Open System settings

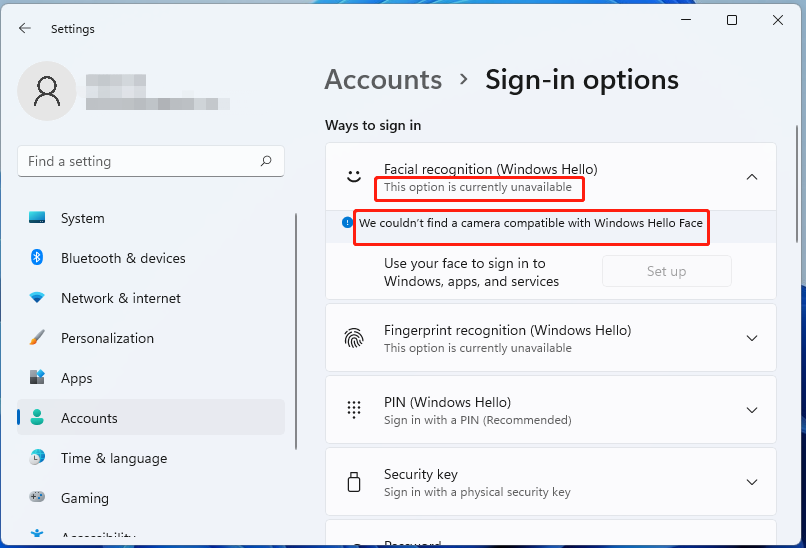[151, 218]
